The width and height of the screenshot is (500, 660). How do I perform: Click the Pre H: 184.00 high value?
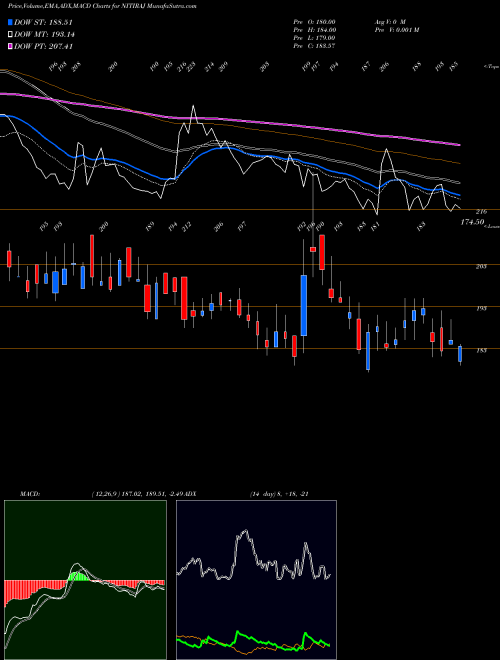pos(314,30)
